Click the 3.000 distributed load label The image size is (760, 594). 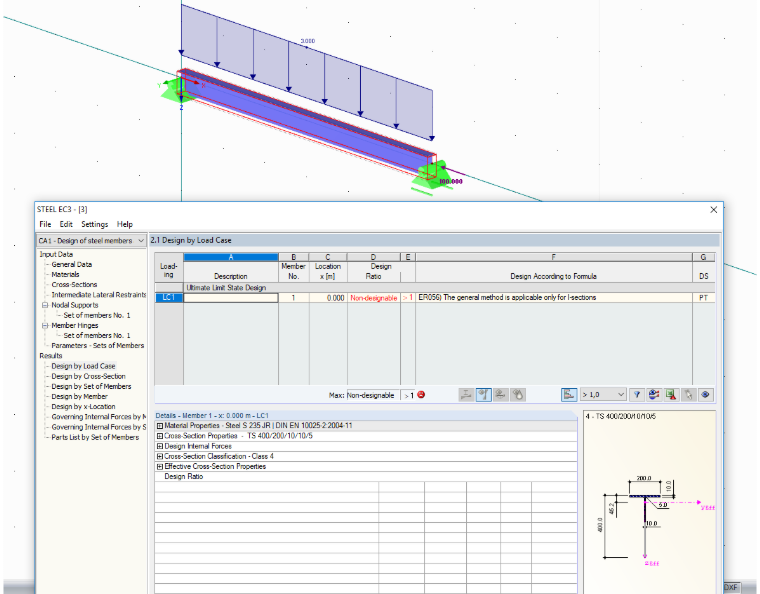point(308,41)
